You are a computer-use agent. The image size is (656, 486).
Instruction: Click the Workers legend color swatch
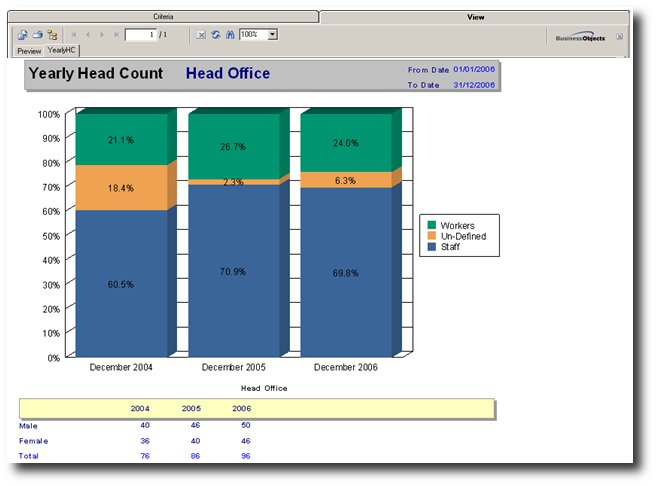coord(432,226)
